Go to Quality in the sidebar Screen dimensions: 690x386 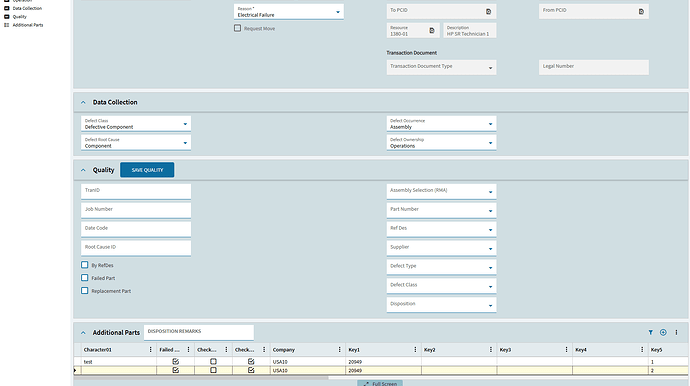[x=19, y=17]
